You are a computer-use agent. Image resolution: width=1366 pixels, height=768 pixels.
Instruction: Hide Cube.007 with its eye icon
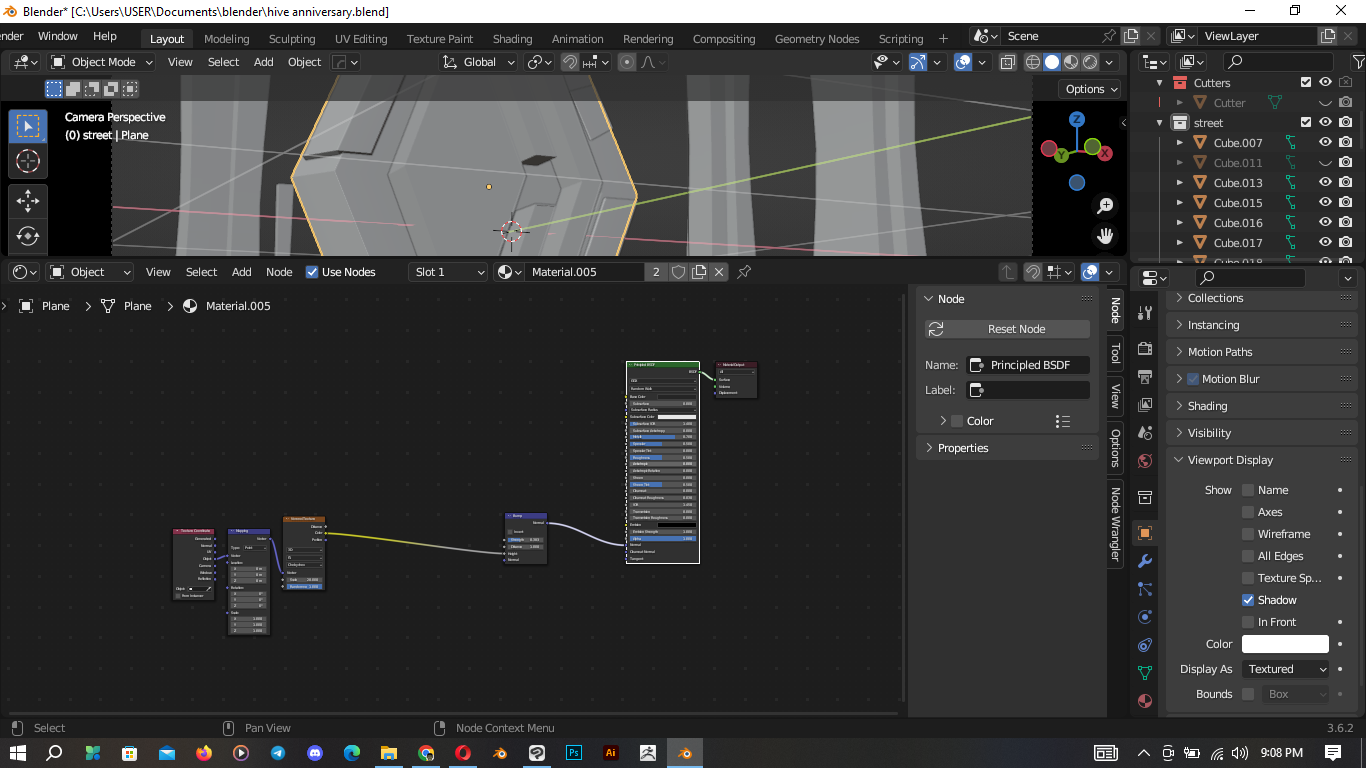[1325, 143]
